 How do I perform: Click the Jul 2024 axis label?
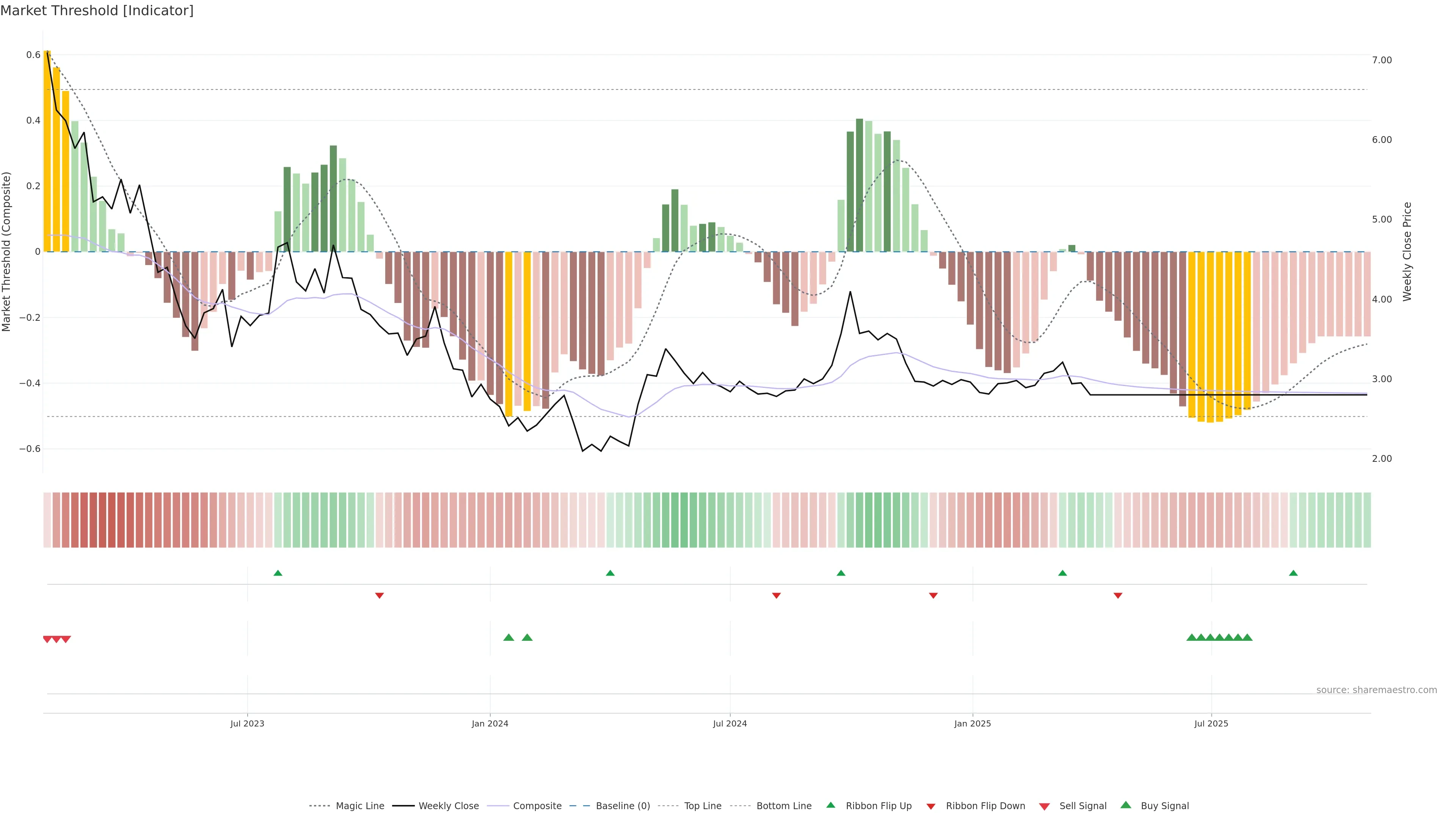click(730, 723)
